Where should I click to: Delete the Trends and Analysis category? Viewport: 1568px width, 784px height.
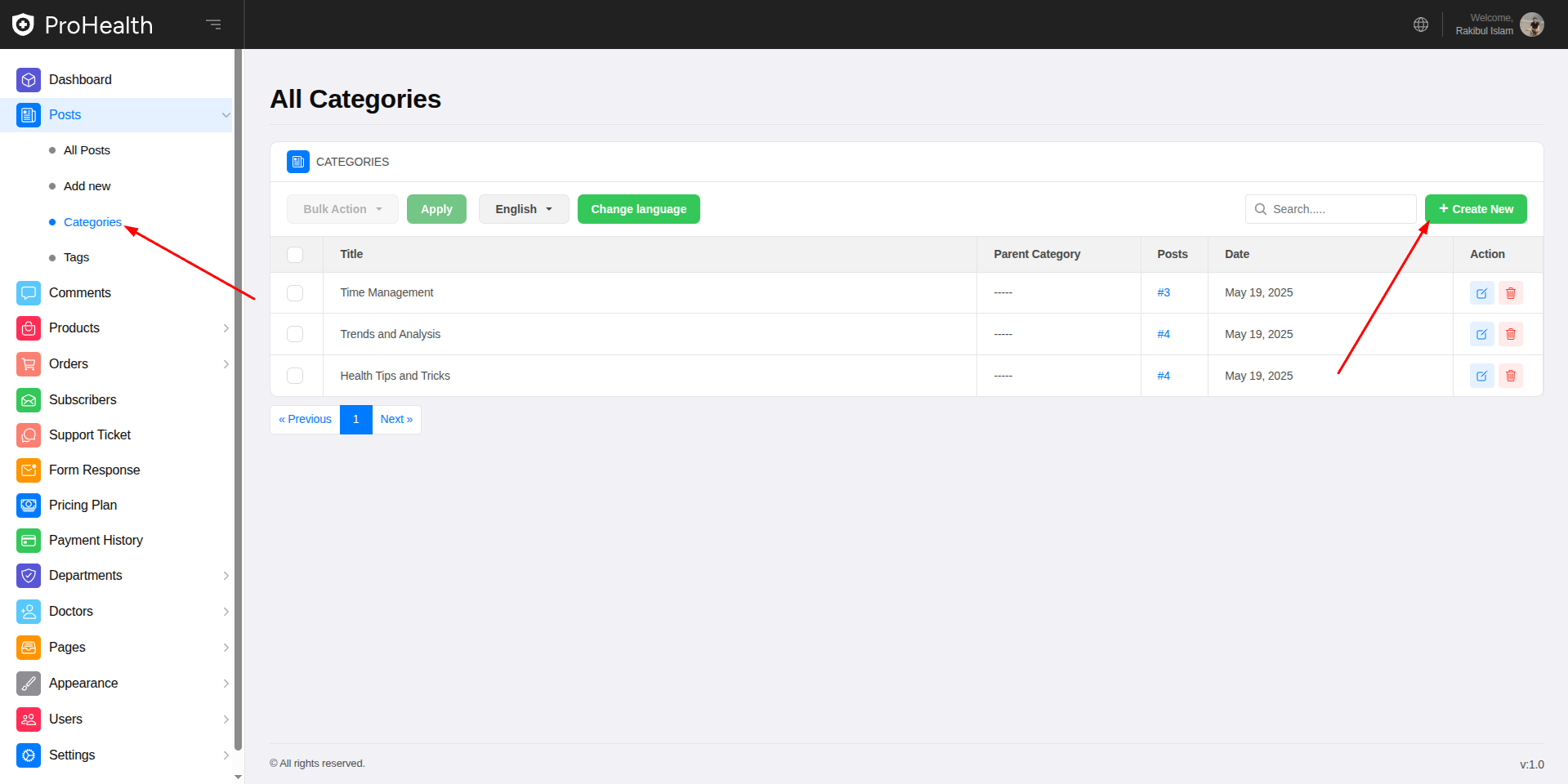[1511, 334]
